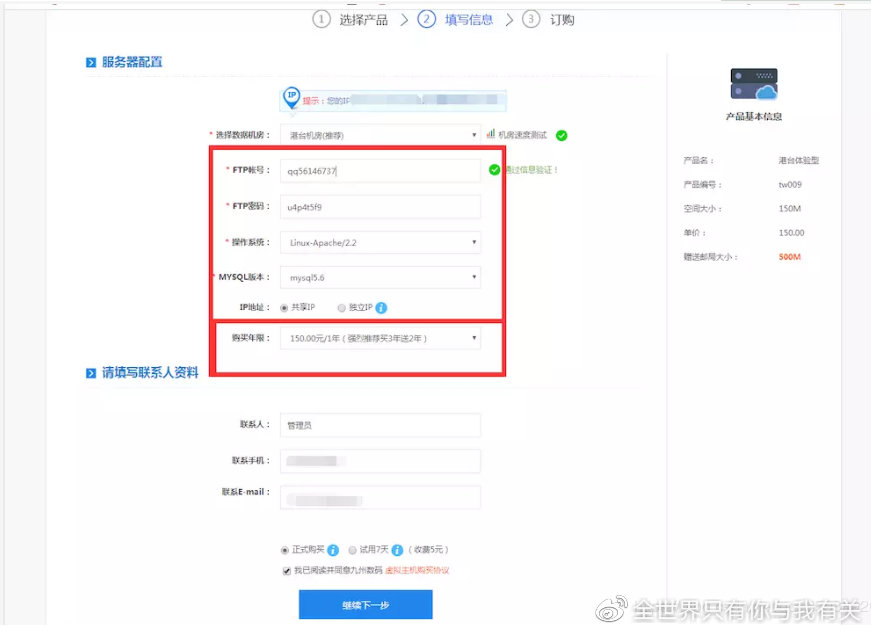Viewport: 871px width, 631px height.
Task: Open the 选择数据机房 dropdown
Action: 380,135
